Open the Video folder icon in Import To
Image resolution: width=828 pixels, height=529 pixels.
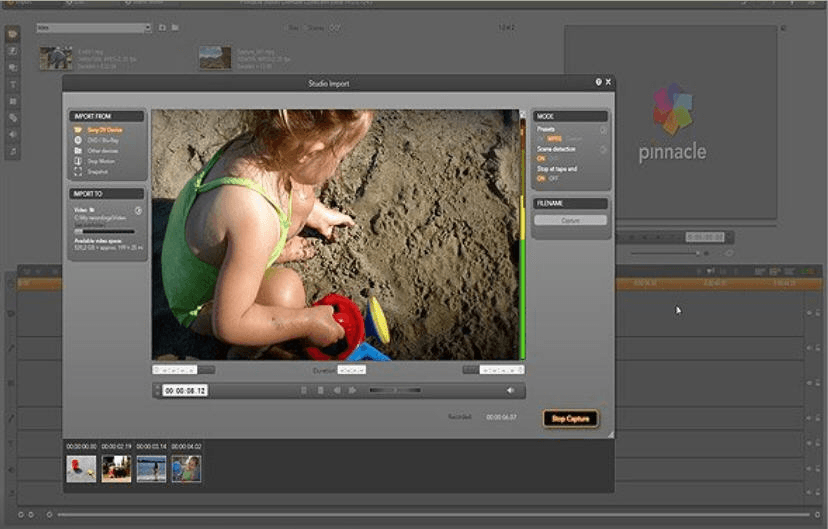click(x=93, y=210)
